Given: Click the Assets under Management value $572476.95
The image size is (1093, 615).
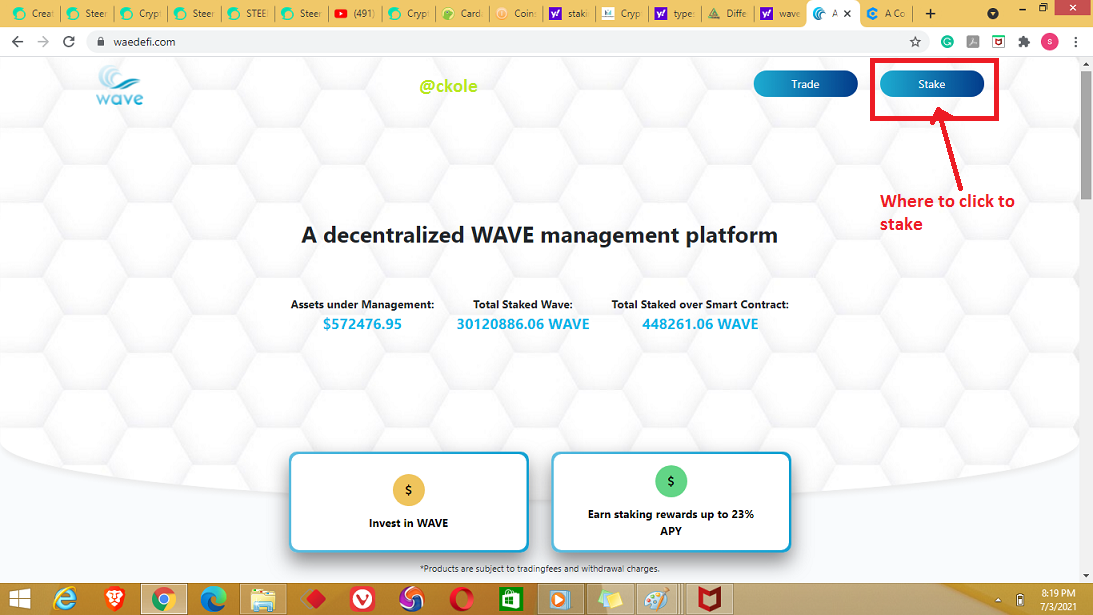Looking at the screenshot, I should coord(362,324).
